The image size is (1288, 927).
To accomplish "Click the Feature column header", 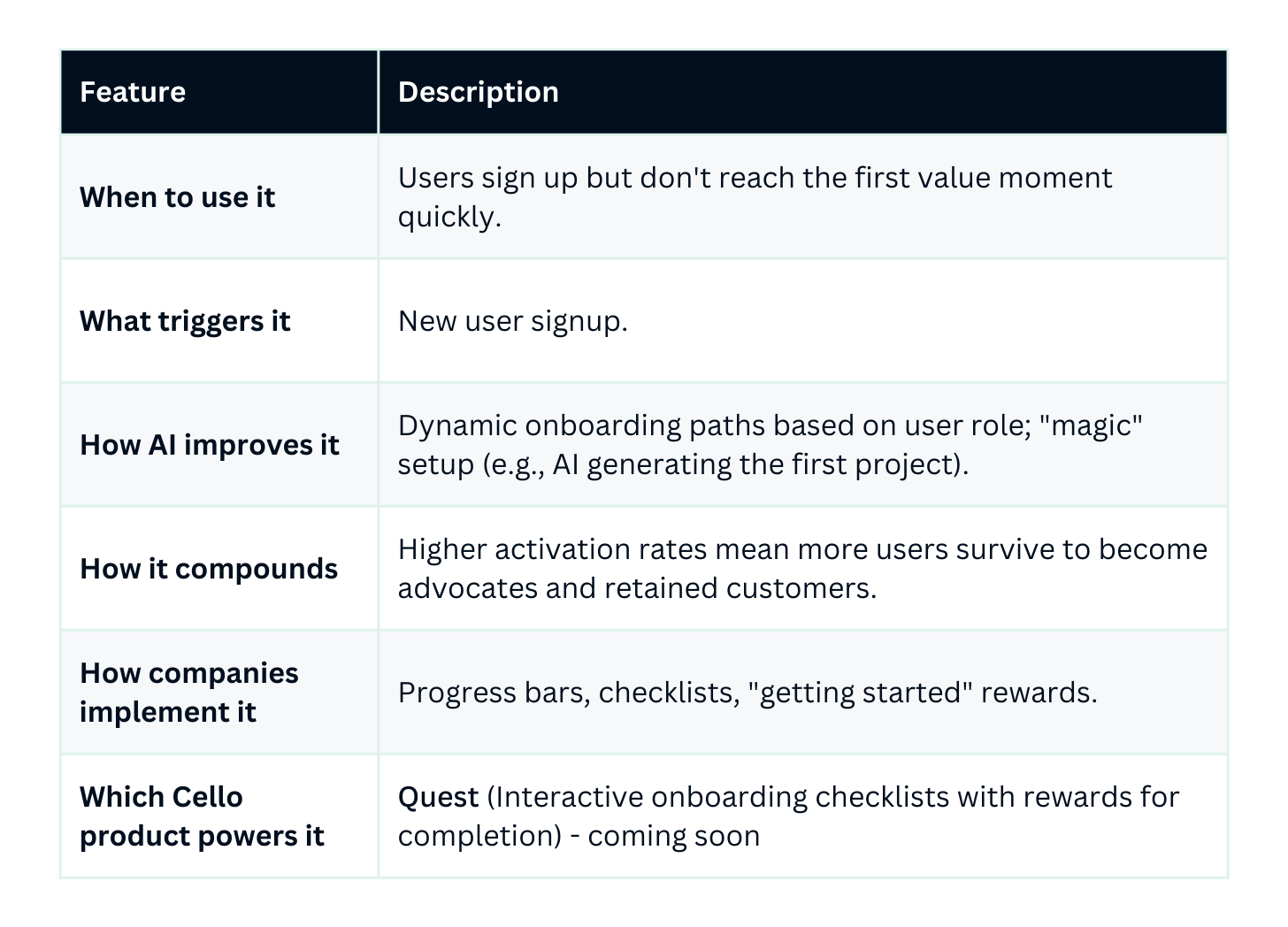I will tap(133, 92).
